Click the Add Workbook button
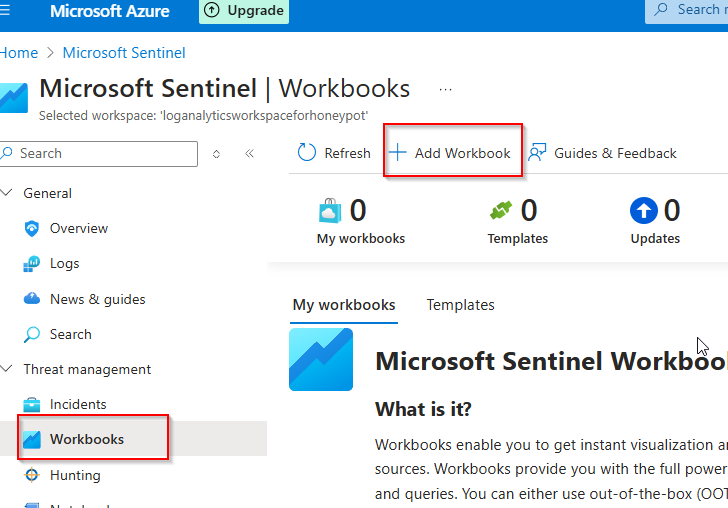Image resolution: width=728 pixels, height=508 pixels. [x=452, y=153]
